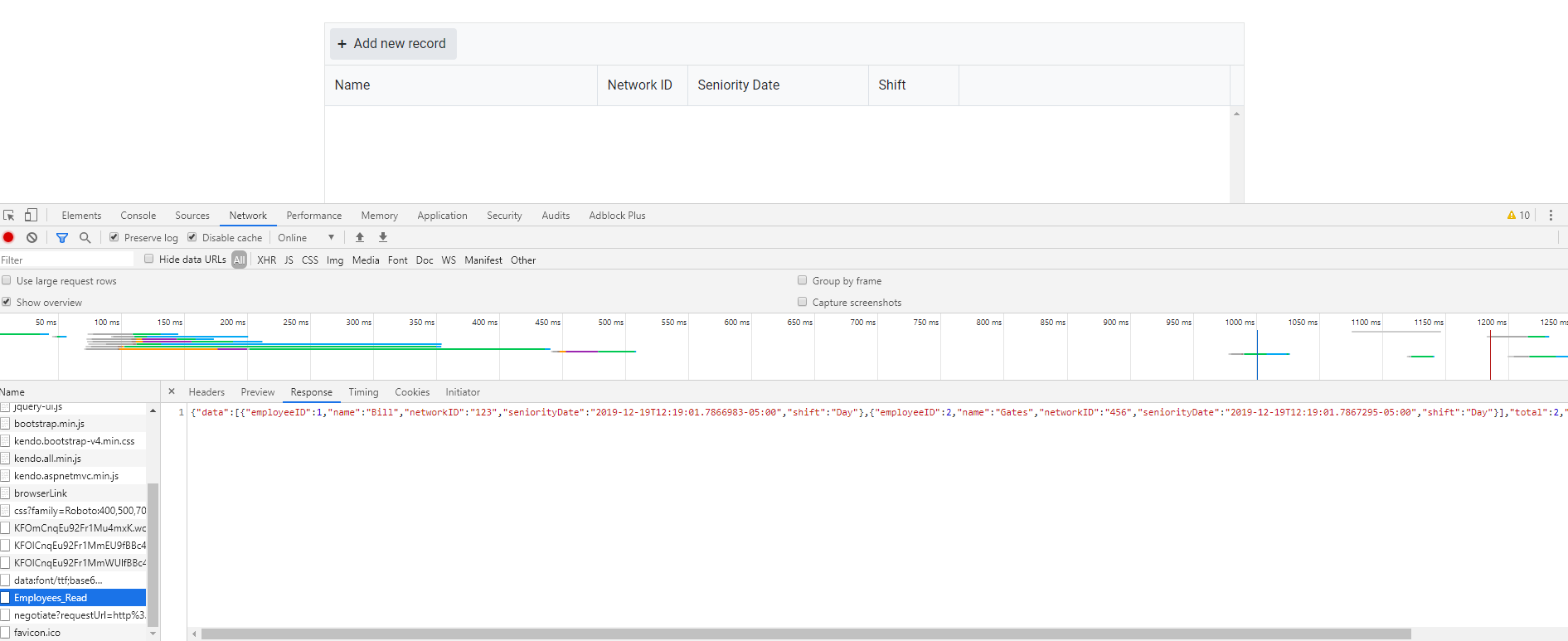
Task: Toggle the device toolbar icon
Action: click(x=31, y=215)
